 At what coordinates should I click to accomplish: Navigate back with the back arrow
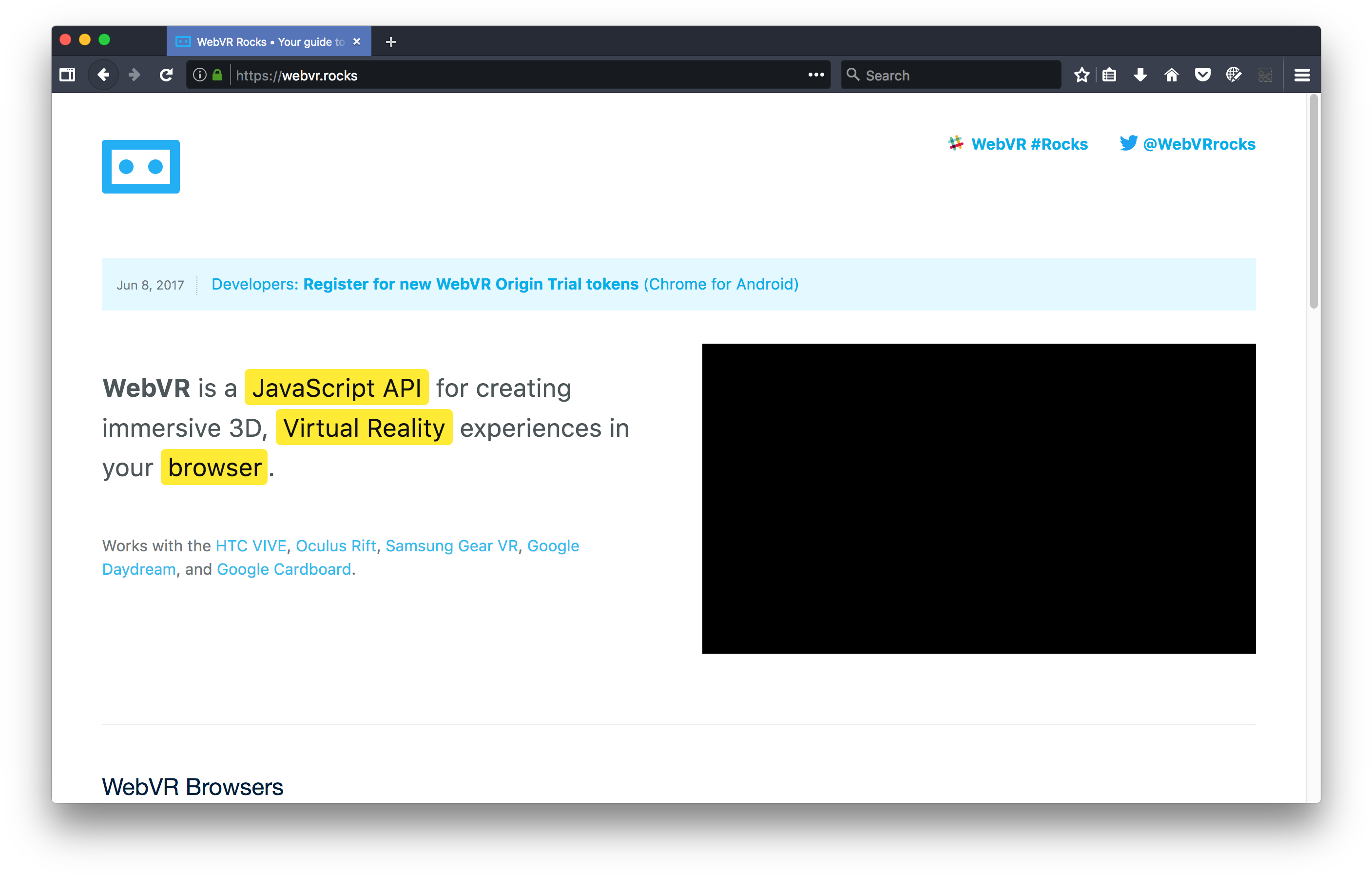coord(103,75)
